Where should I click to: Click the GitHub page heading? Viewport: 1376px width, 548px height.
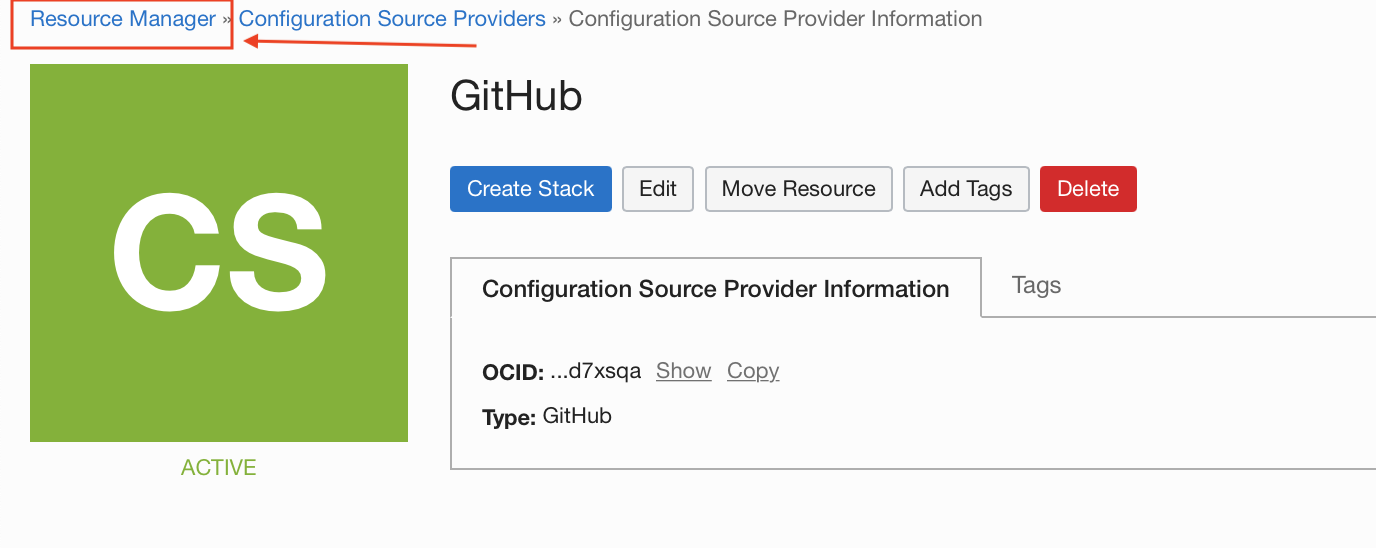pyautogui.click(x=516, y=97)
